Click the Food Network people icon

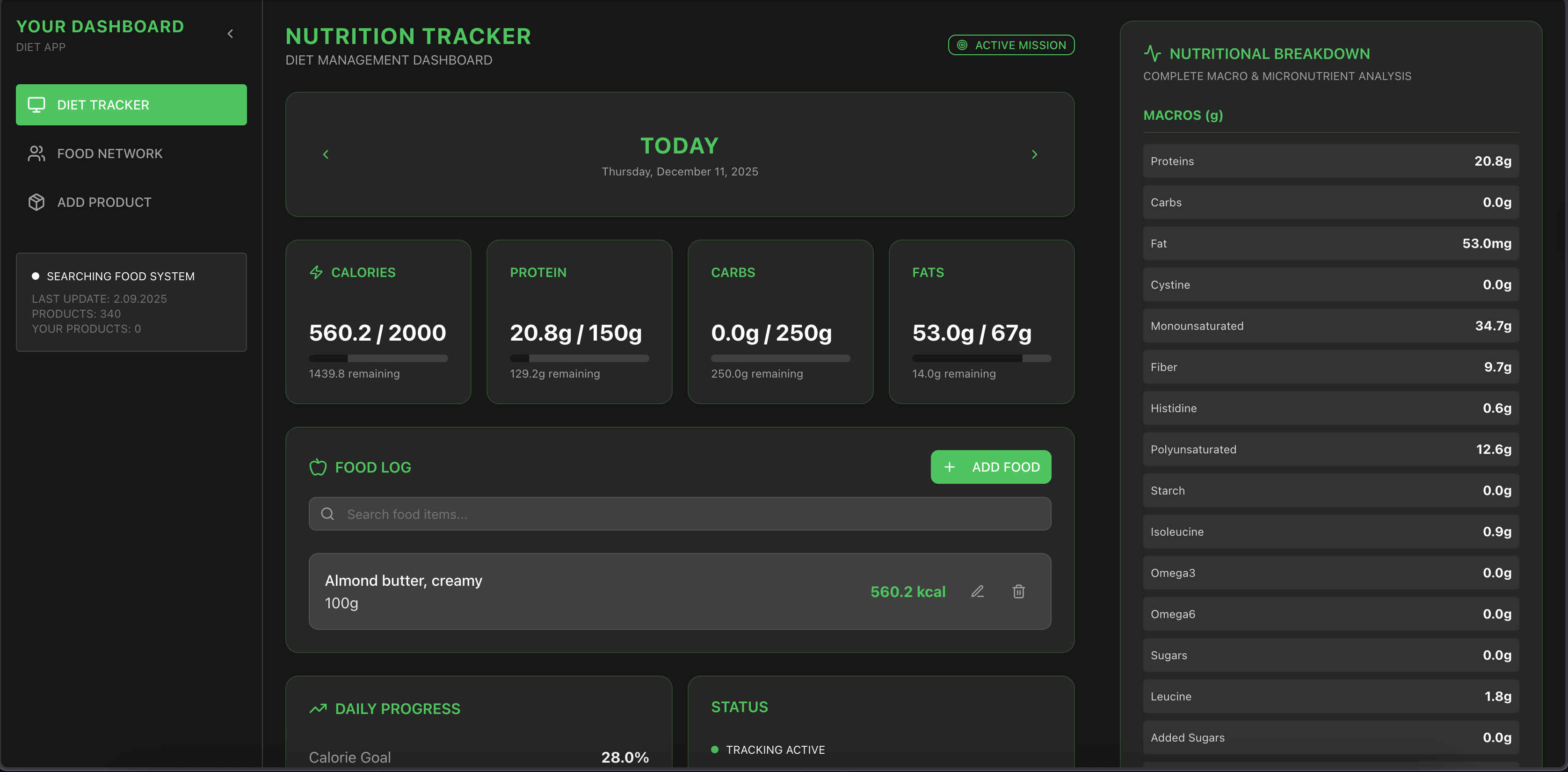[36, 153]
